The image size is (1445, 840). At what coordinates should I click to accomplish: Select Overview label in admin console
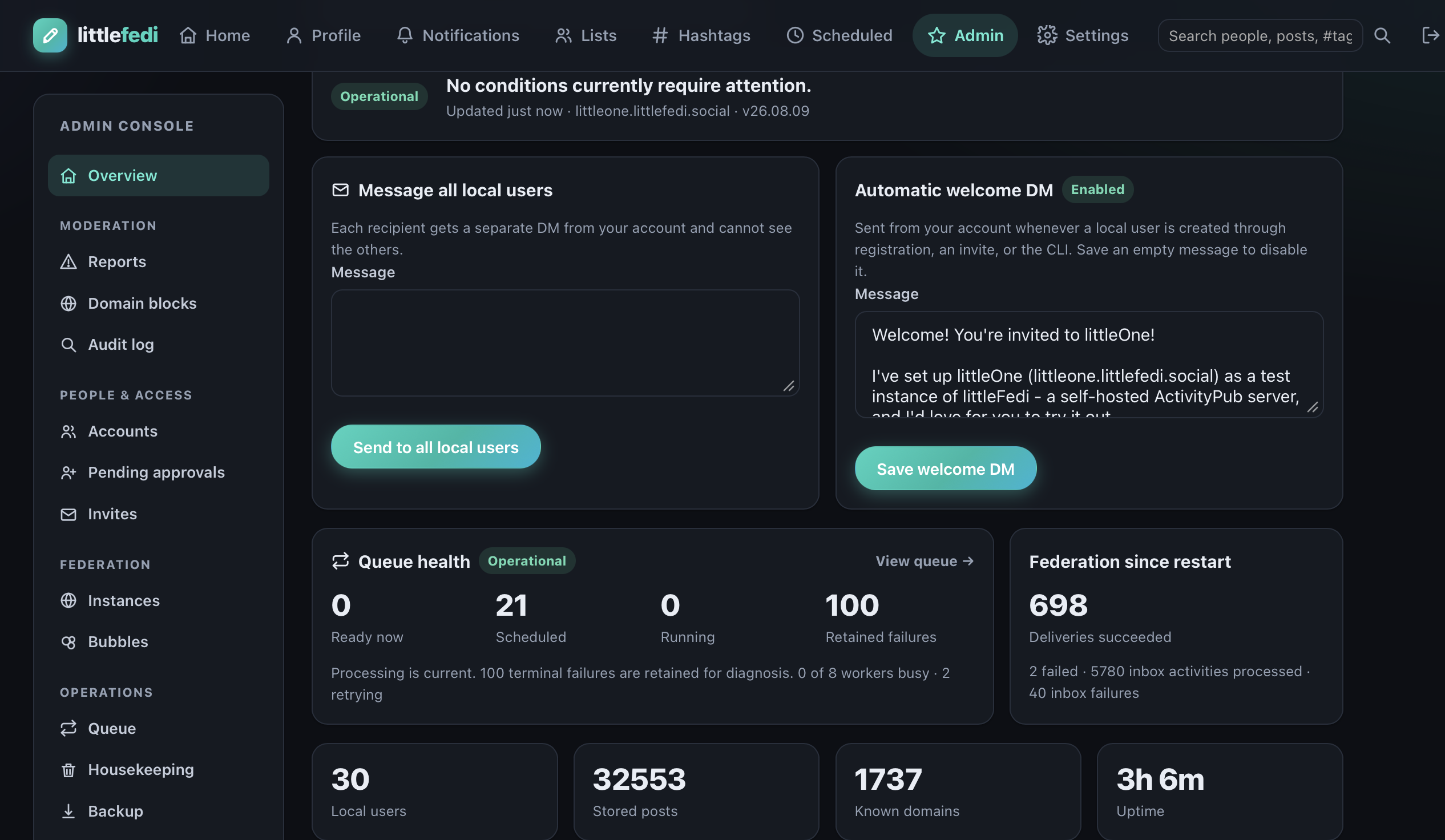pos(122,175)
